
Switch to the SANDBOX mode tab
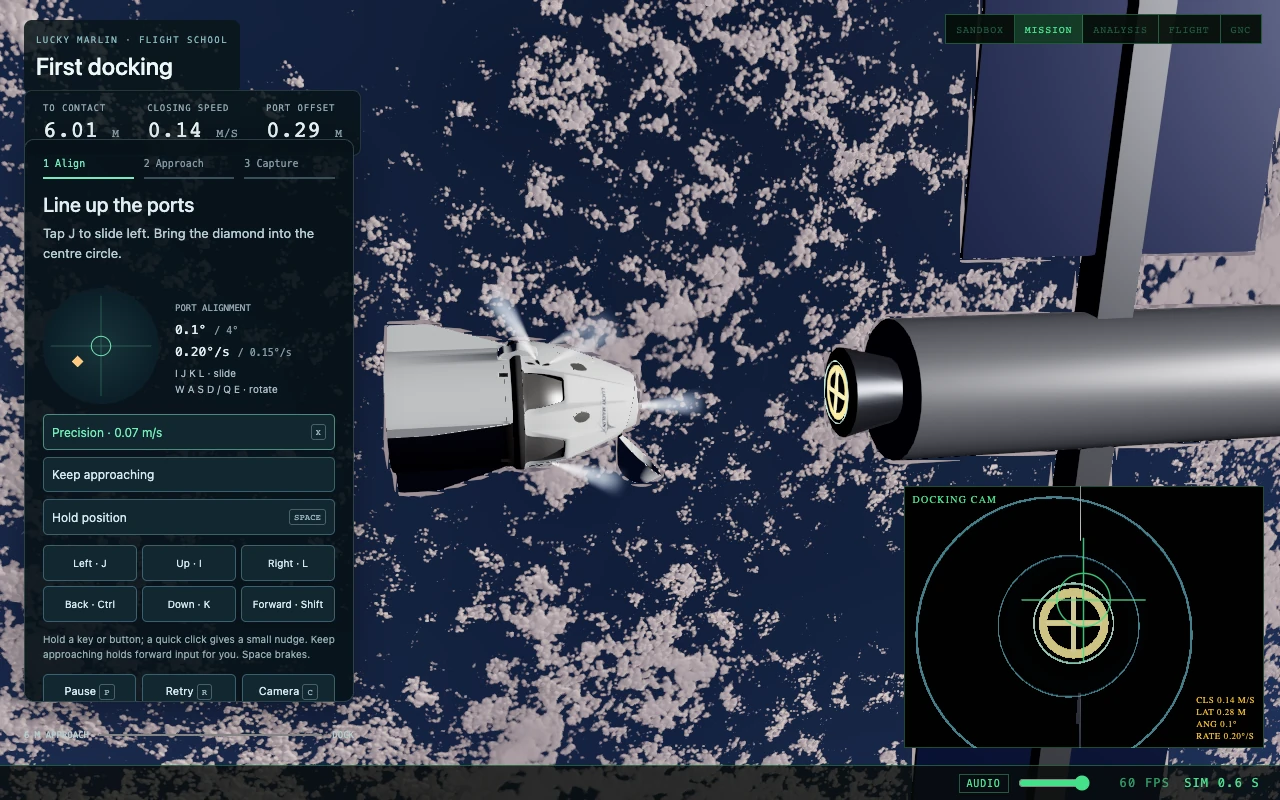pyautogui.click(x=979, y=30)
